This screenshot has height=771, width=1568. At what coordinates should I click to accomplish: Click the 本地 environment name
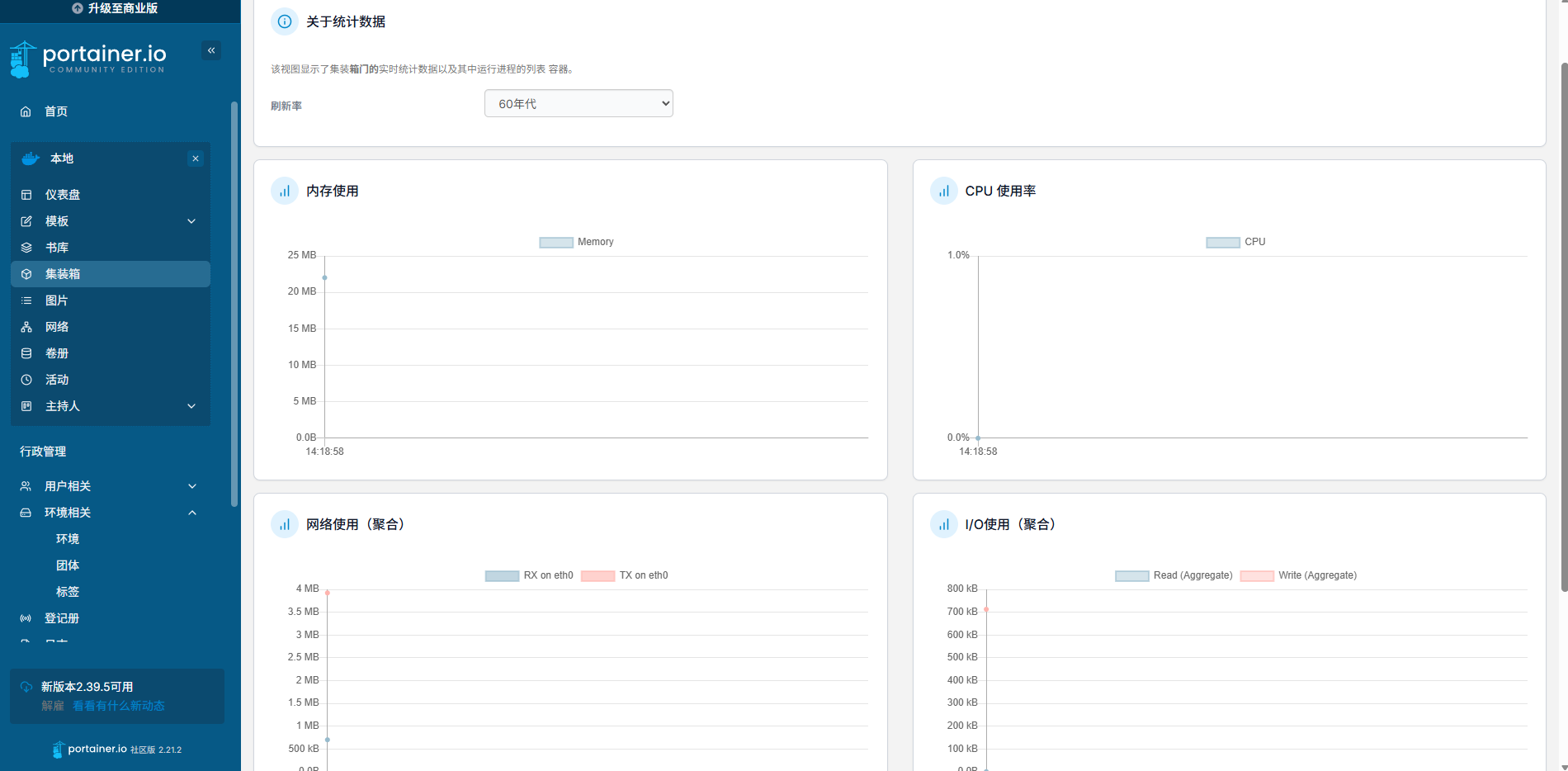click(62, 158)
